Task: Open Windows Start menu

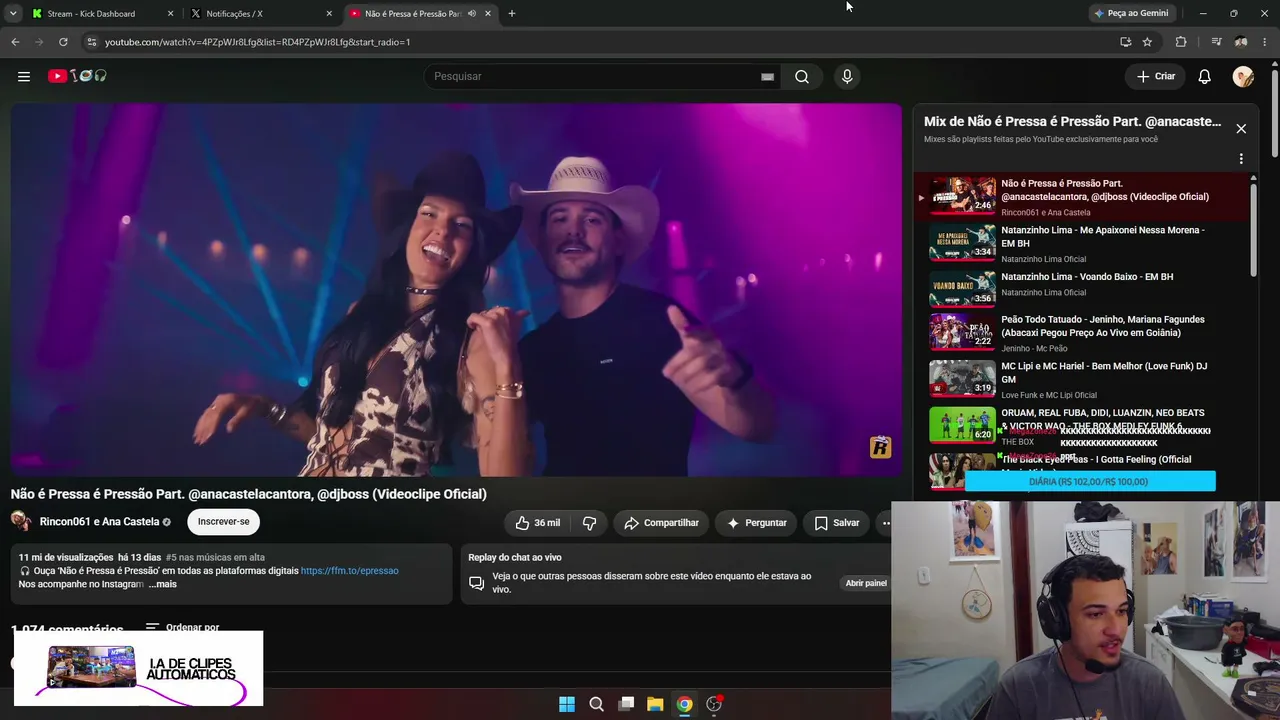Action: [567, 704]
